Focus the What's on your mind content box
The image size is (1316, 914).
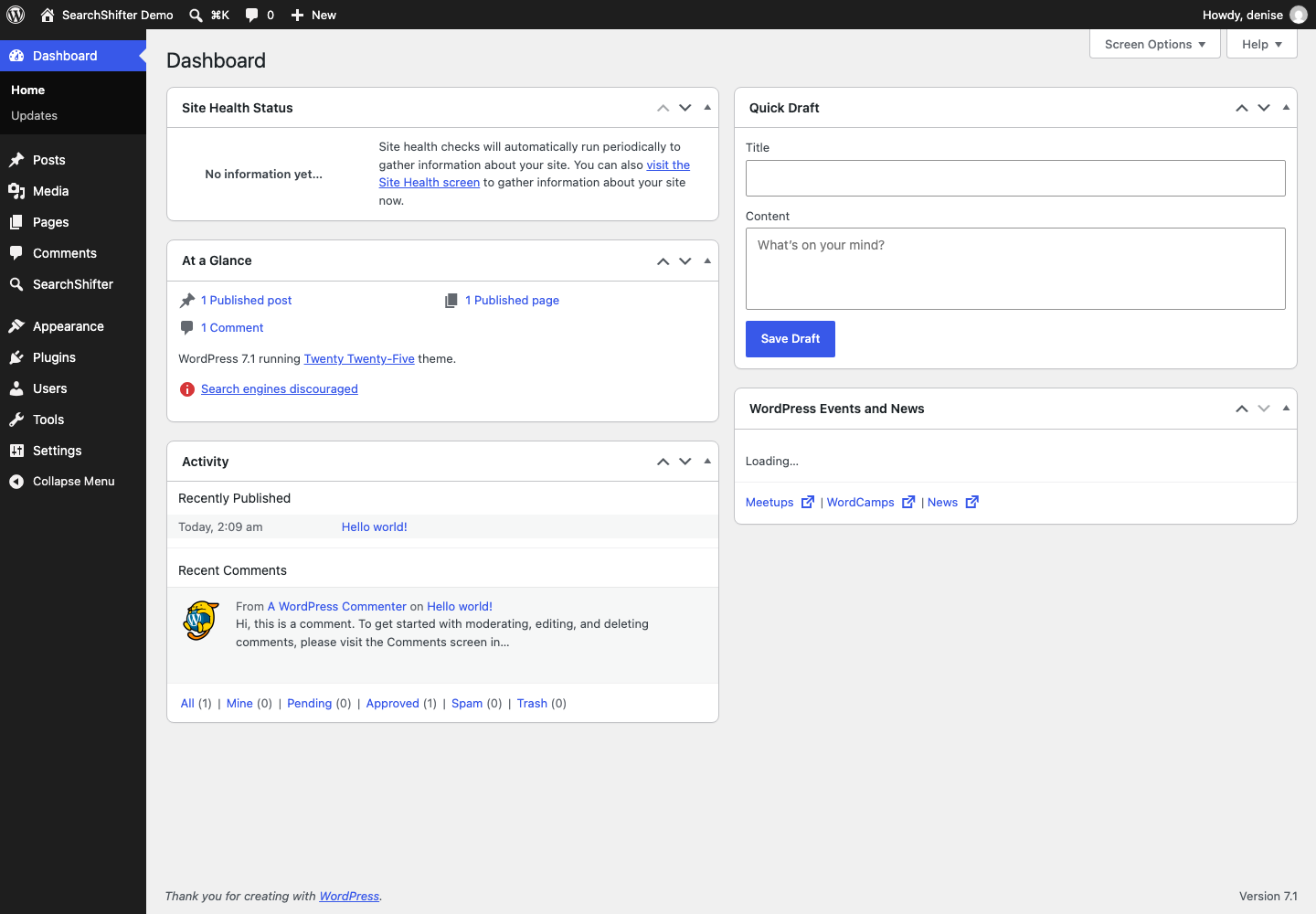click(x=1015, y=269)
